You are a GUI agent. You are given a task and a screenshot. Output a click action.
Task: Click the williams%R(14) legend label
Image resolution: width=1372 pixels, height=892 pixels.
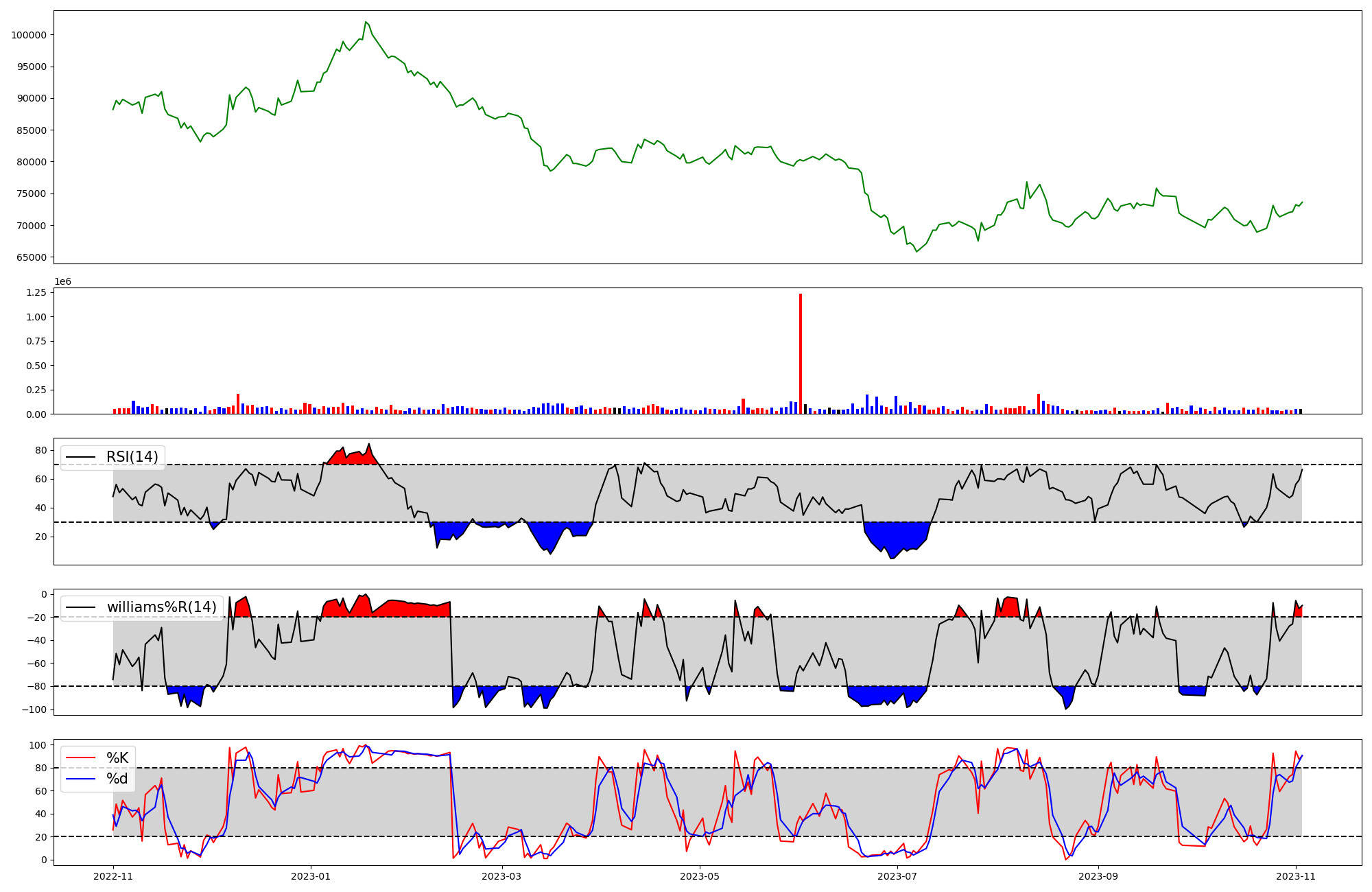161,607
